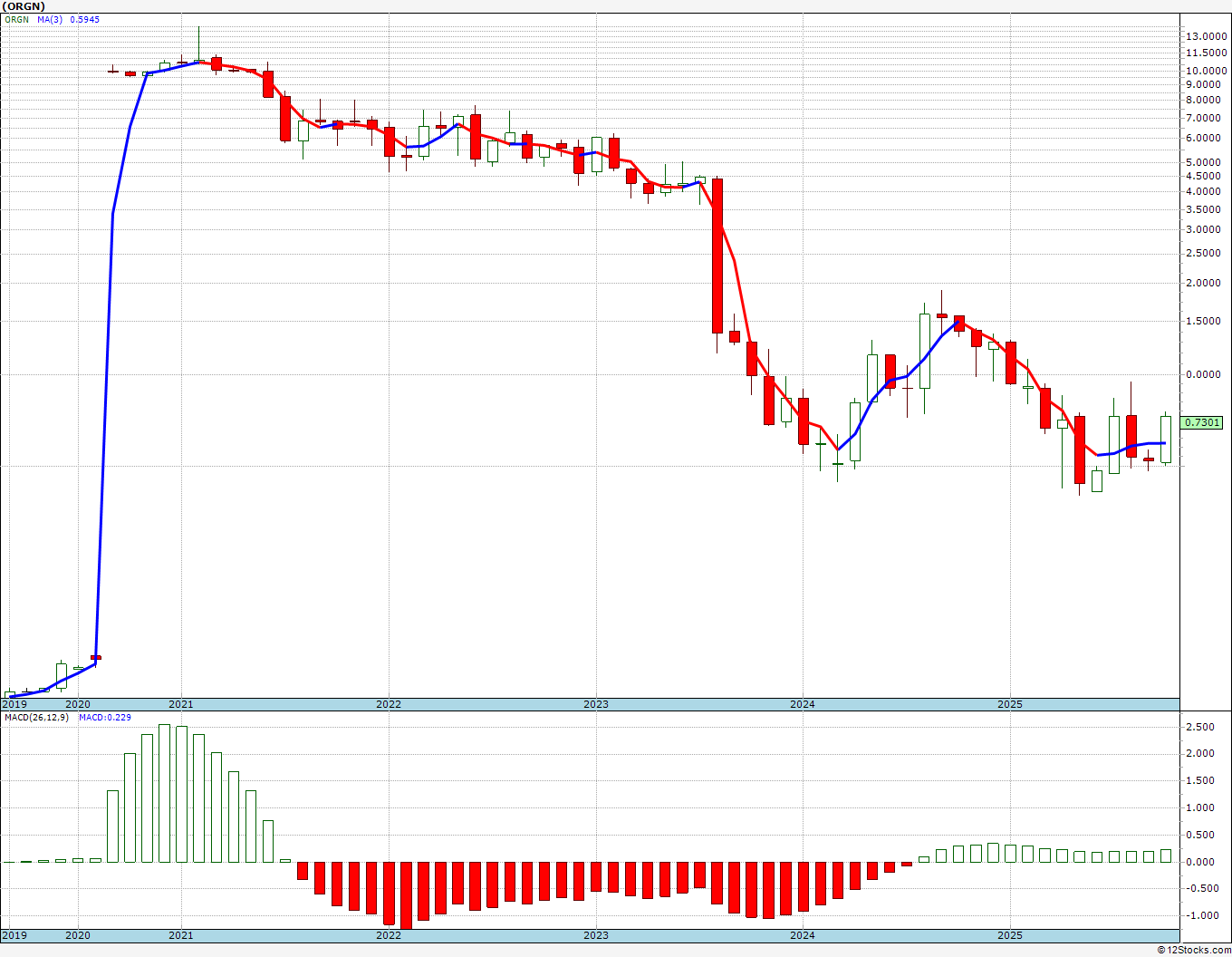This screenshot has width=1232, height=957.
Task: Click the MACD(26,12,9) indicator label
Action: coord(37,717)
